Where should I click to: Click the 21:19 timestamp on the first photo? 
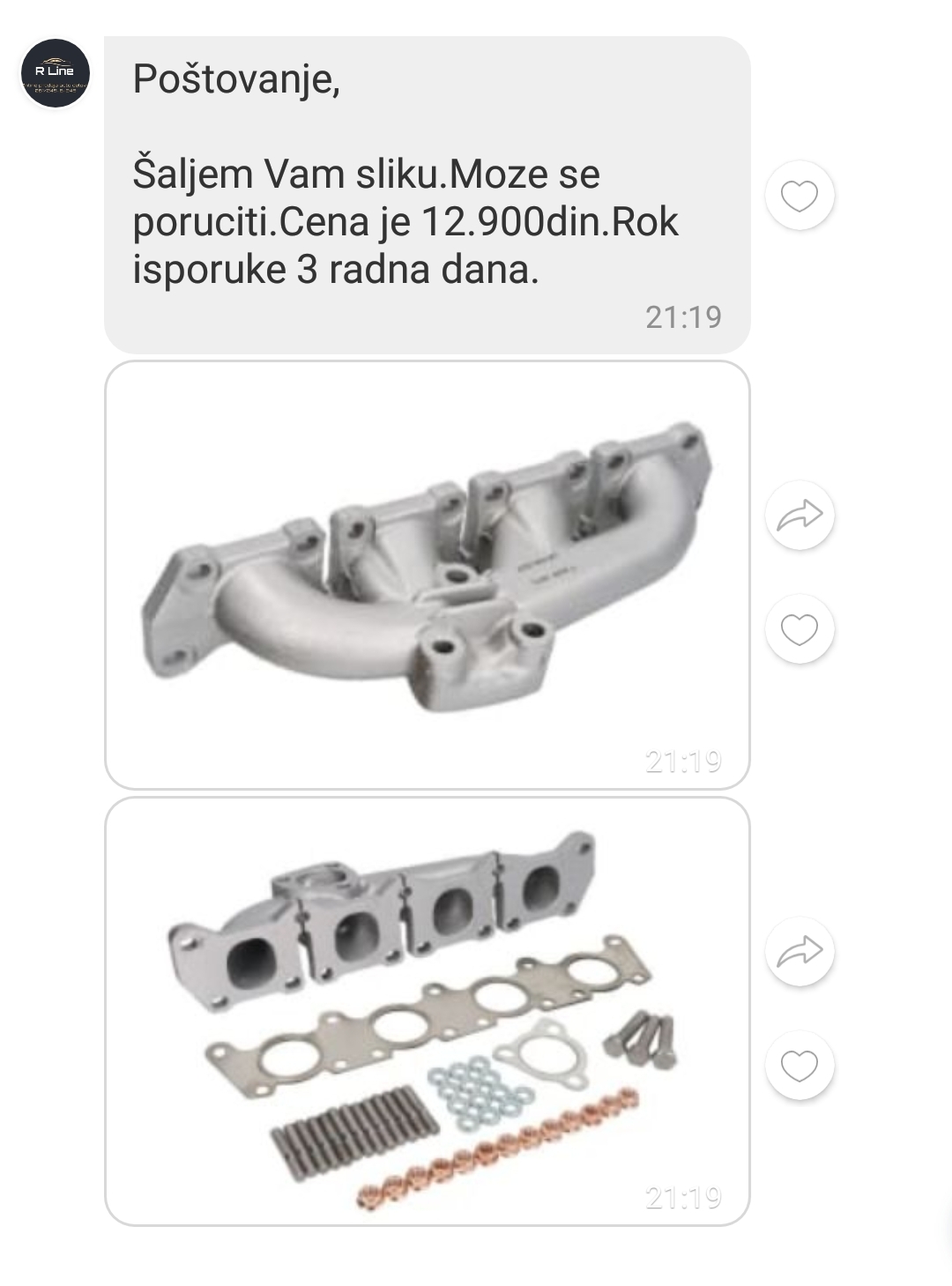683,761
